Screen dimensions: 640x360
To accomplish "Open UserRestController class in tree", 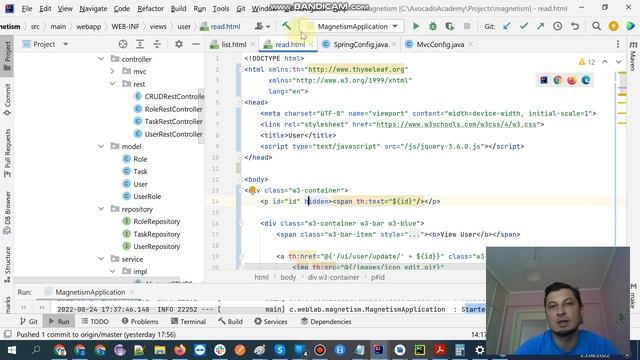I will (x=168, y=134).
